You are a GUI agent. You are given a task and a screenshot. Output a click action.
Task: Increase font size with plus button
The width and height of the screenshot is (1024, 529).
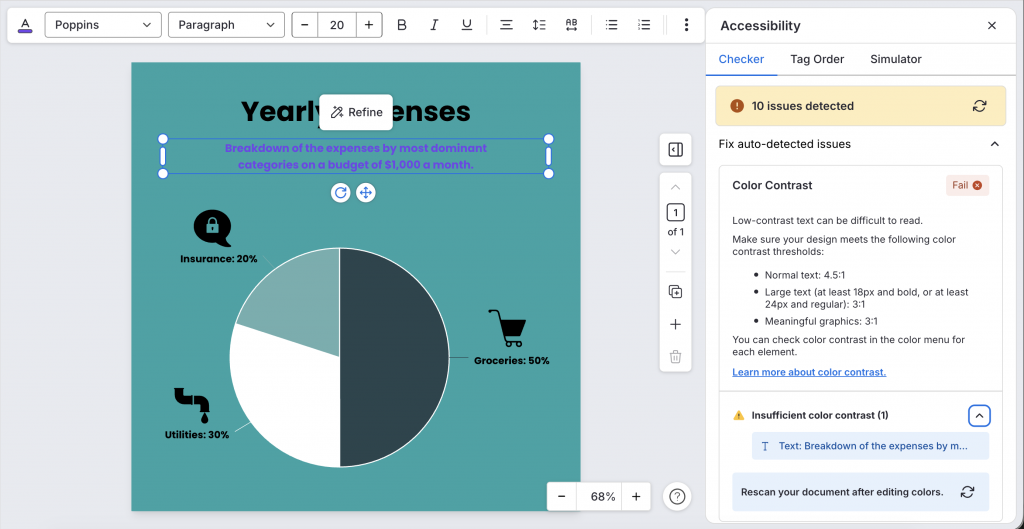(x=369, y=25)
